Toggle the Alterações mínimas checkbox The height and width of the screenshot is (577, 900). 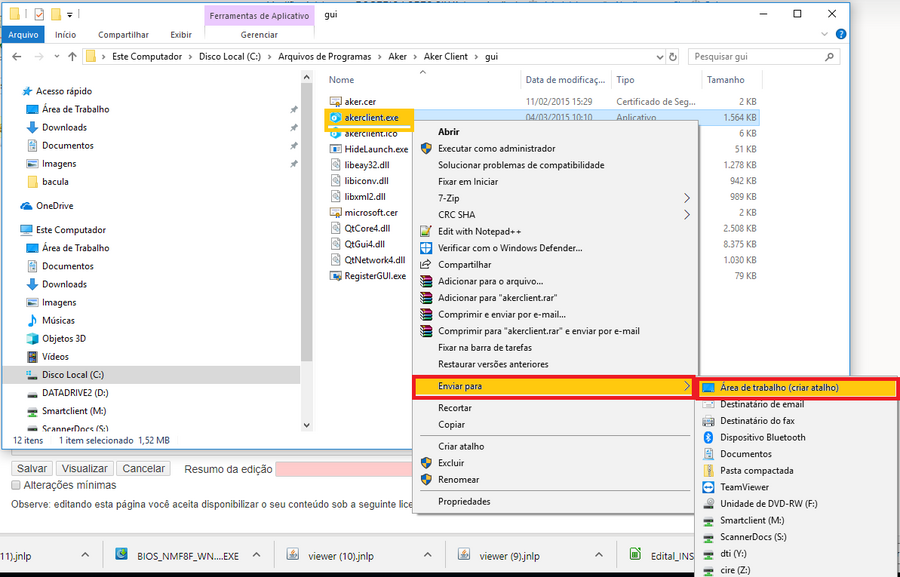click(15, 485)
